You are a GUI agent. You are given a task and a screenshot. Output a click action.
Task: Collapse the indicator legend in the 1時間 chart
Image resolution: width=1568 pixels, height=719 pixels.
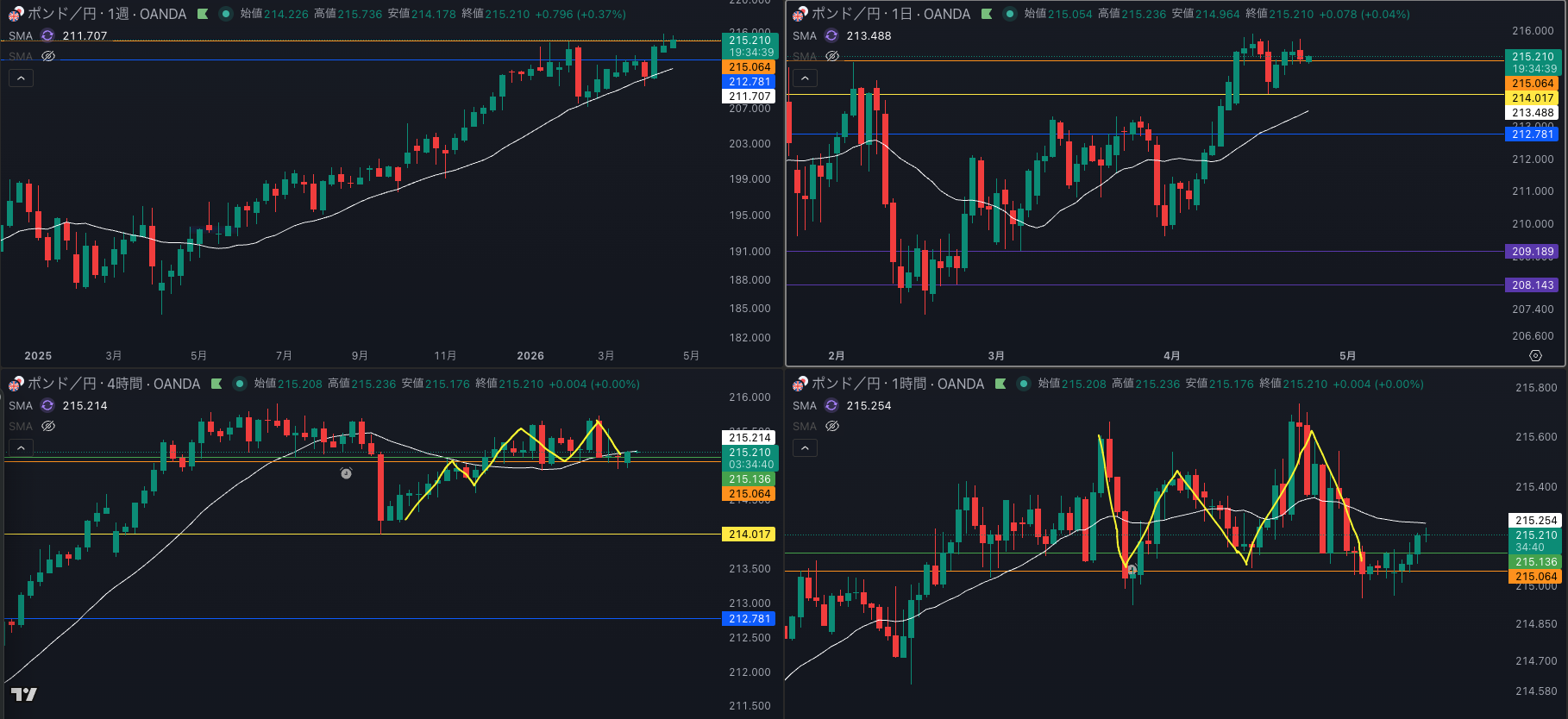click(x=805, y=448)
